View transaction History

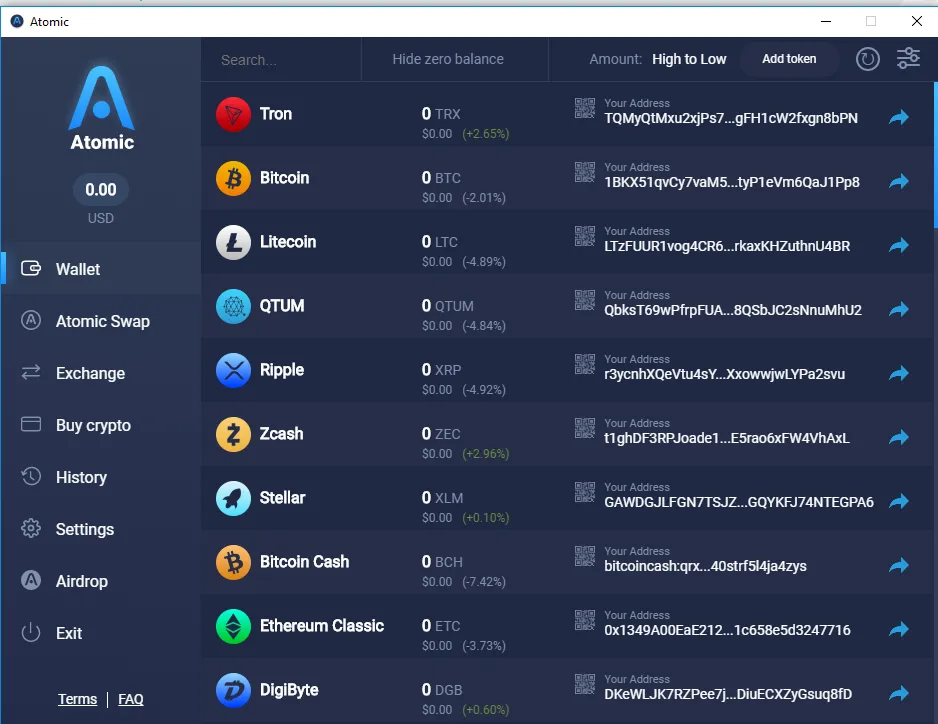click(100, 477)
